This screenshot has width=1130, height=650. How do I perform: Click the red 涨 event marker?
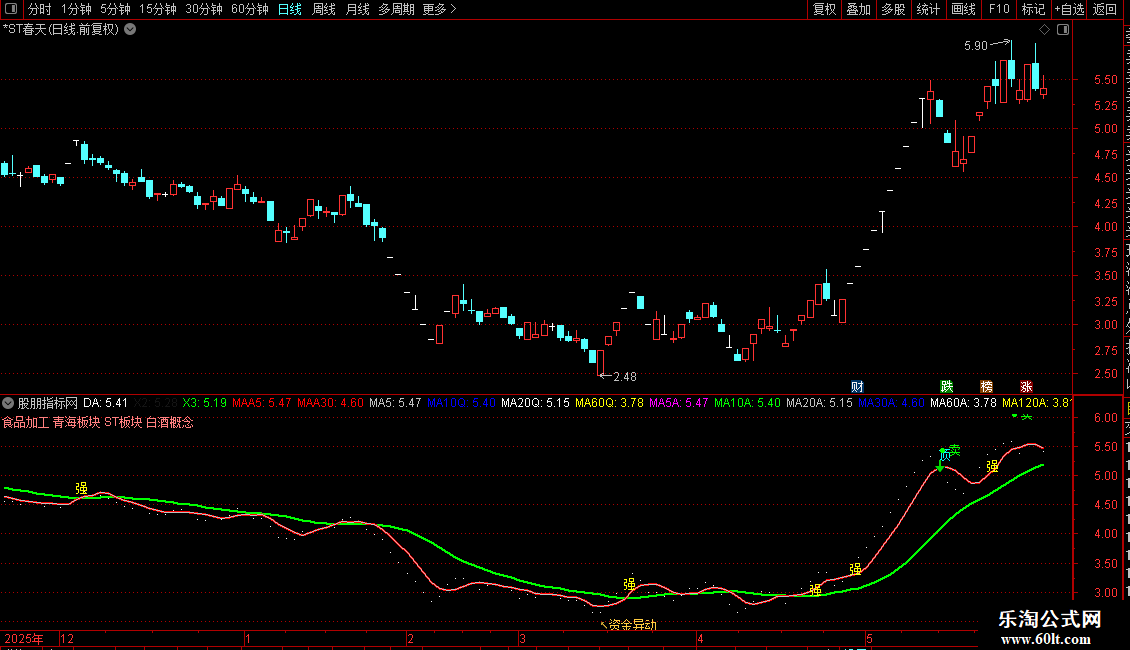click(1026, 387)
